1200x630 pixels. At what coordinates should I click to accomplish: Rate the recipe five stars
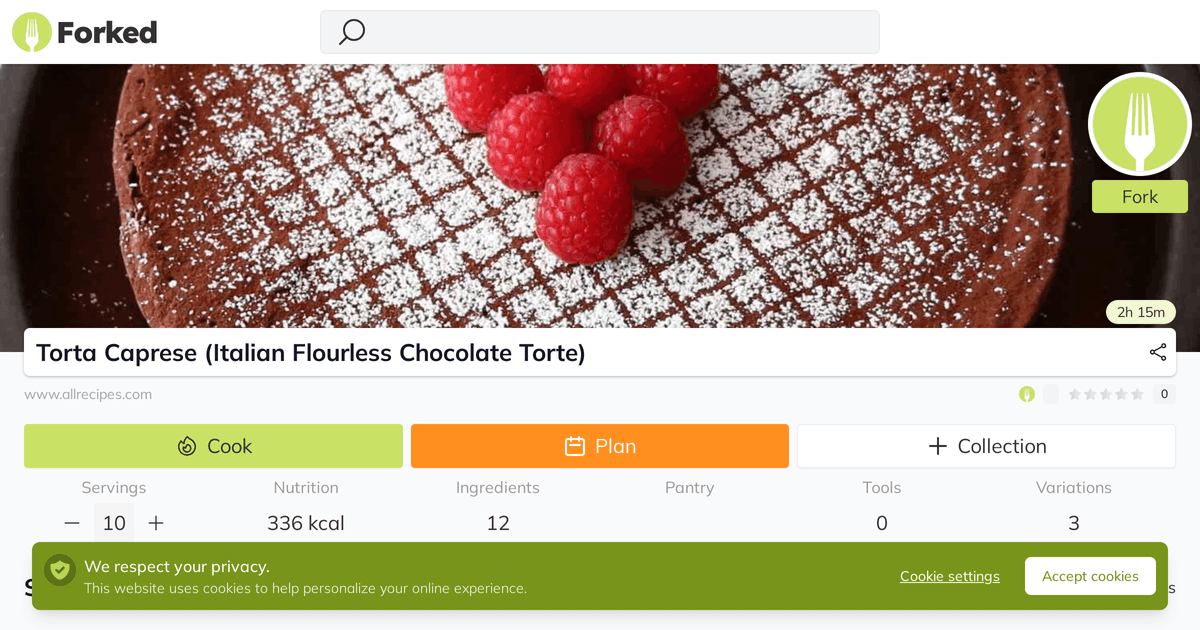pos(1137,394)
